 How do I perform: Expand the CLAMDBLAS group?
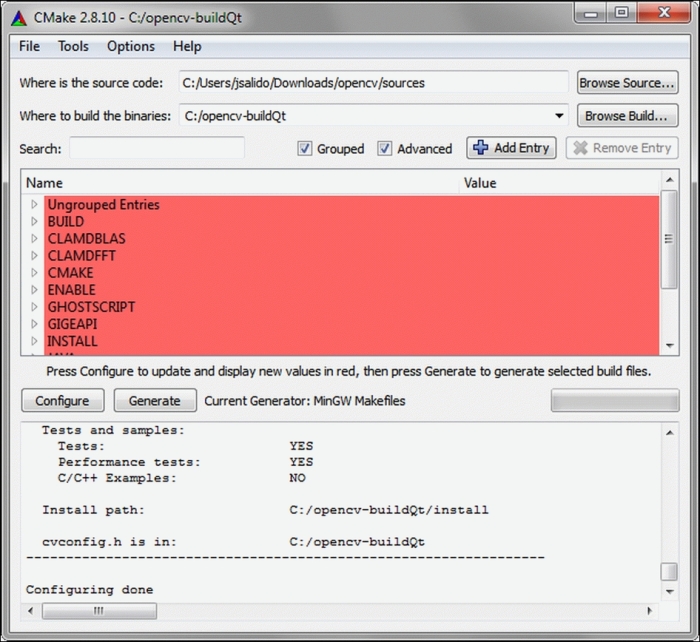[34, 238]
